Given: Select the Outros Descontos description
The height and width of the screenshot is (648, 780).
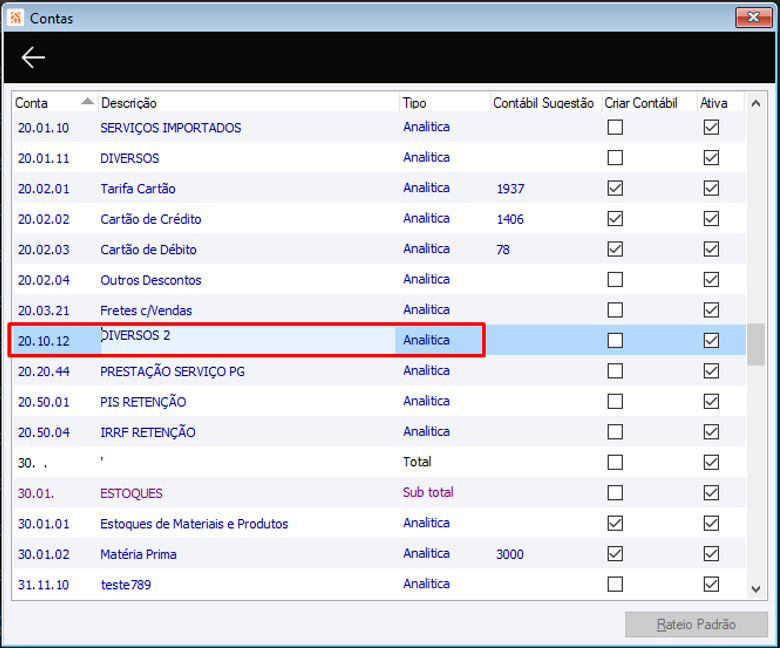Looking at the screenshot, I should coord(151,280).
